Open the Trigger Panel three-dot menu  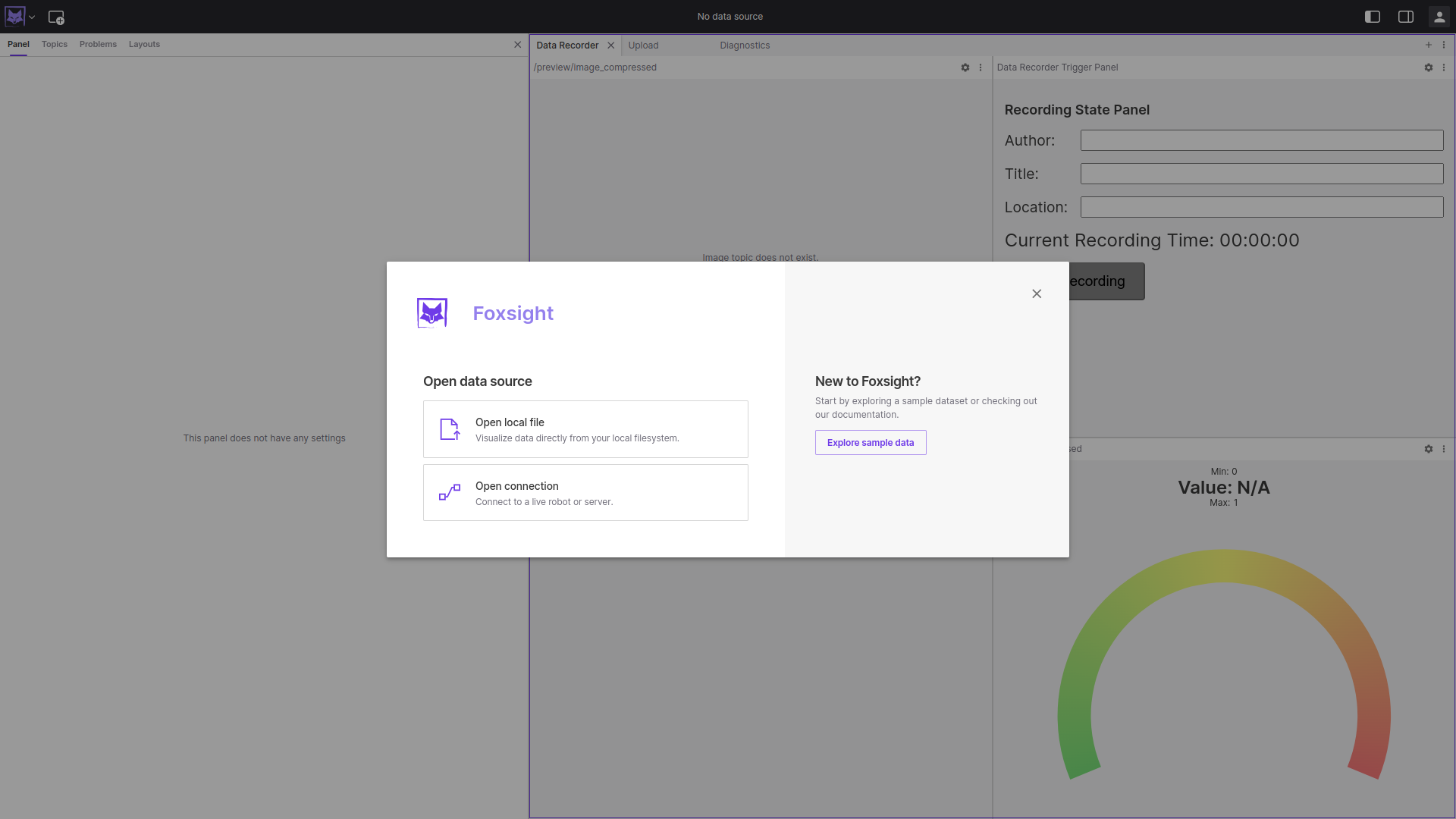(x=1445, y=67)
